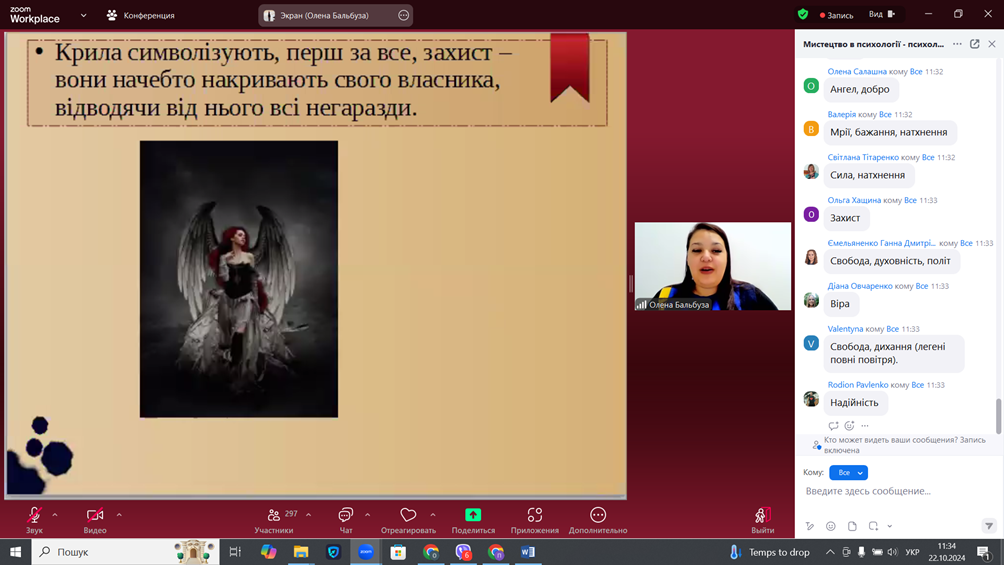
Task: Click the send message arrow icon
Action: [988, 526]
